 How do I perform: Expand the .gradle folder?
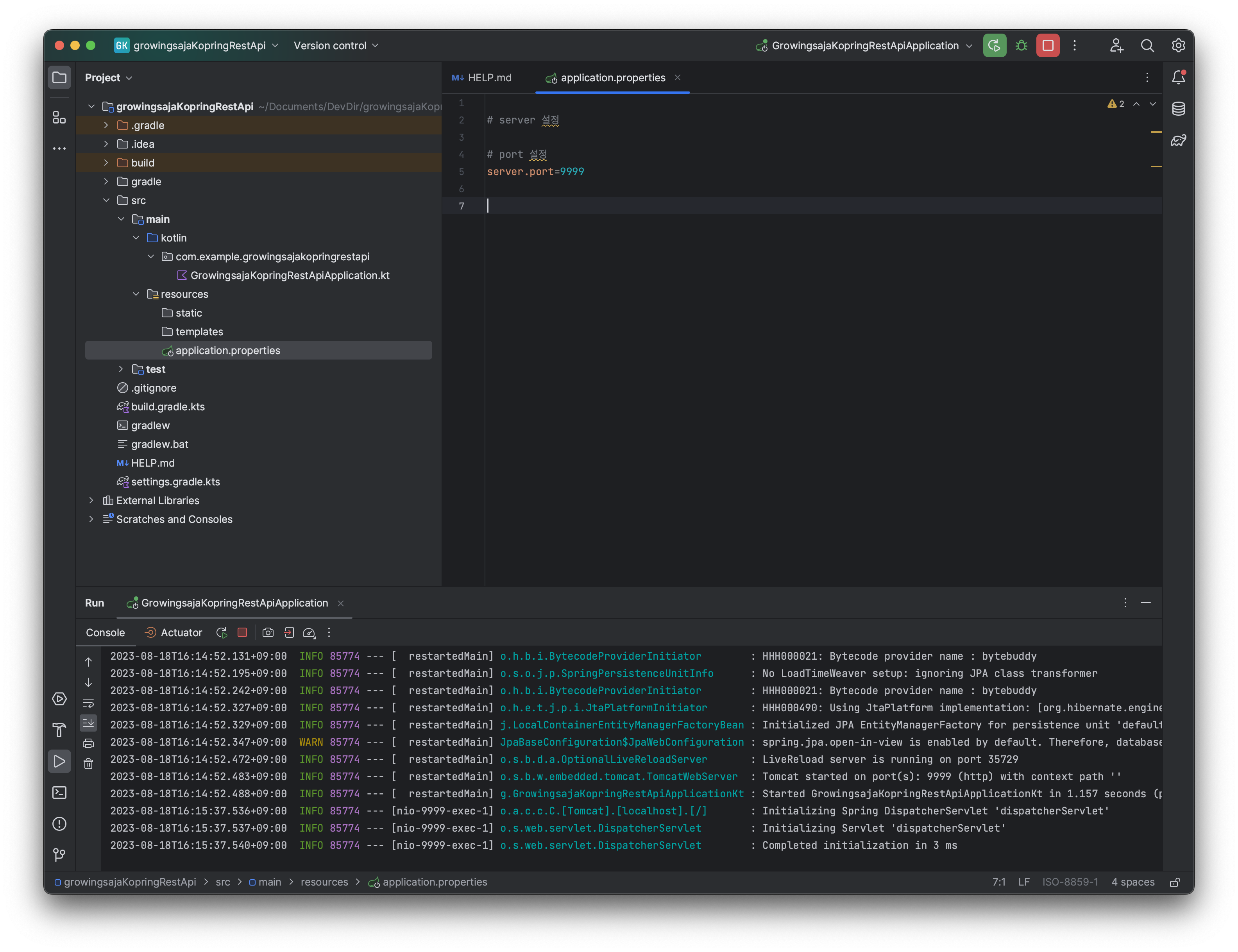(106, 125)
